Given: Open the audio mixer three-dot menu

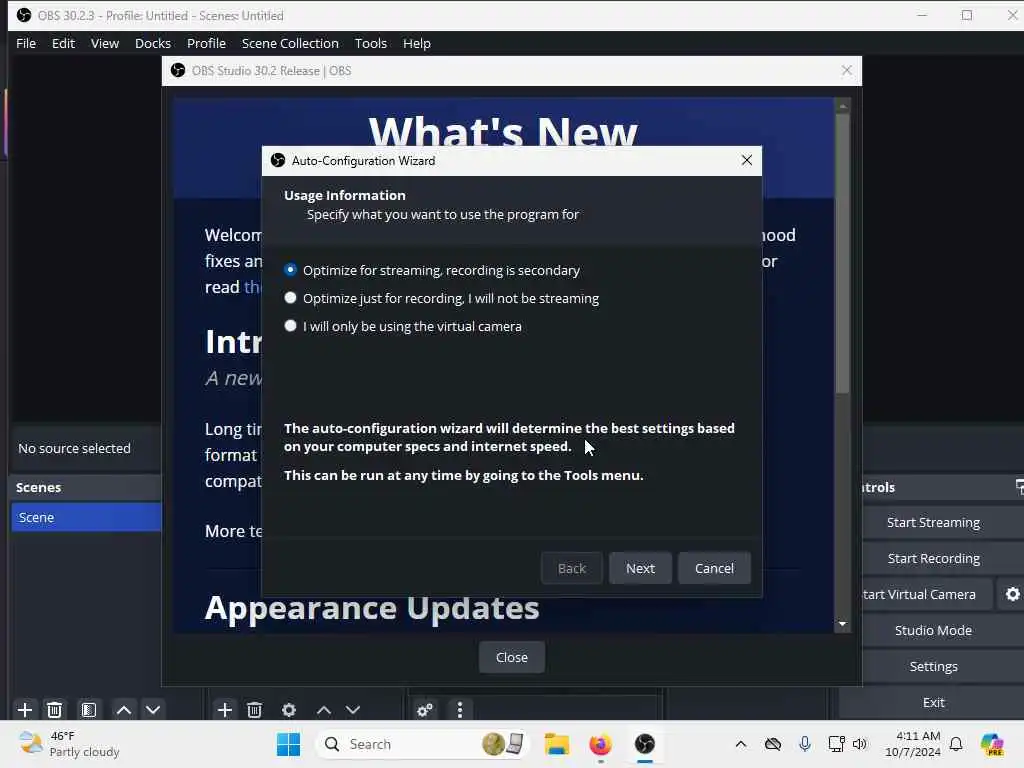Looking at the screenshot, I should [460, 709].
